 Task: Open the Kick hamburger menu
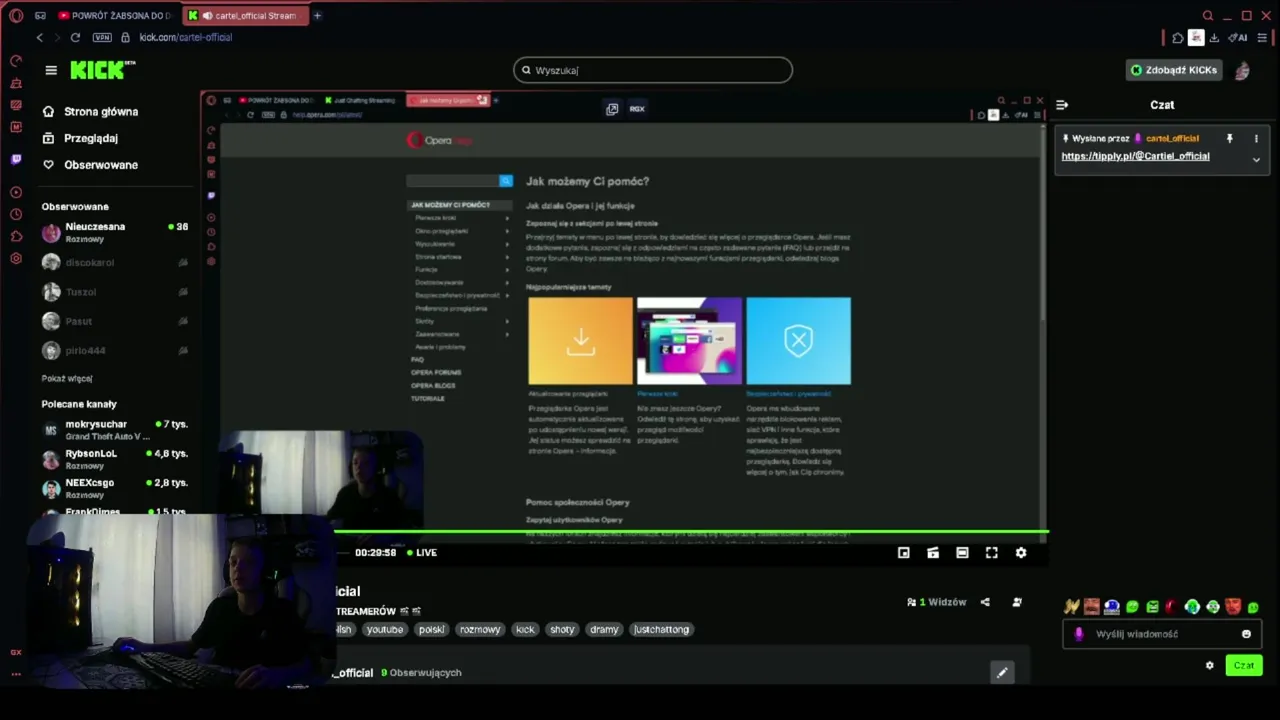(x=51, y=70)
